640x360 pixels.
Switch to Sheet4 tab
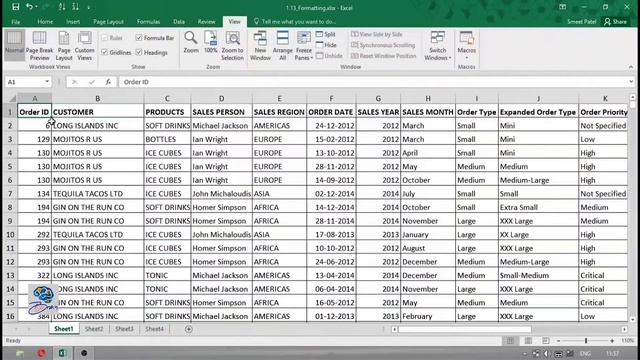(154, 329)
